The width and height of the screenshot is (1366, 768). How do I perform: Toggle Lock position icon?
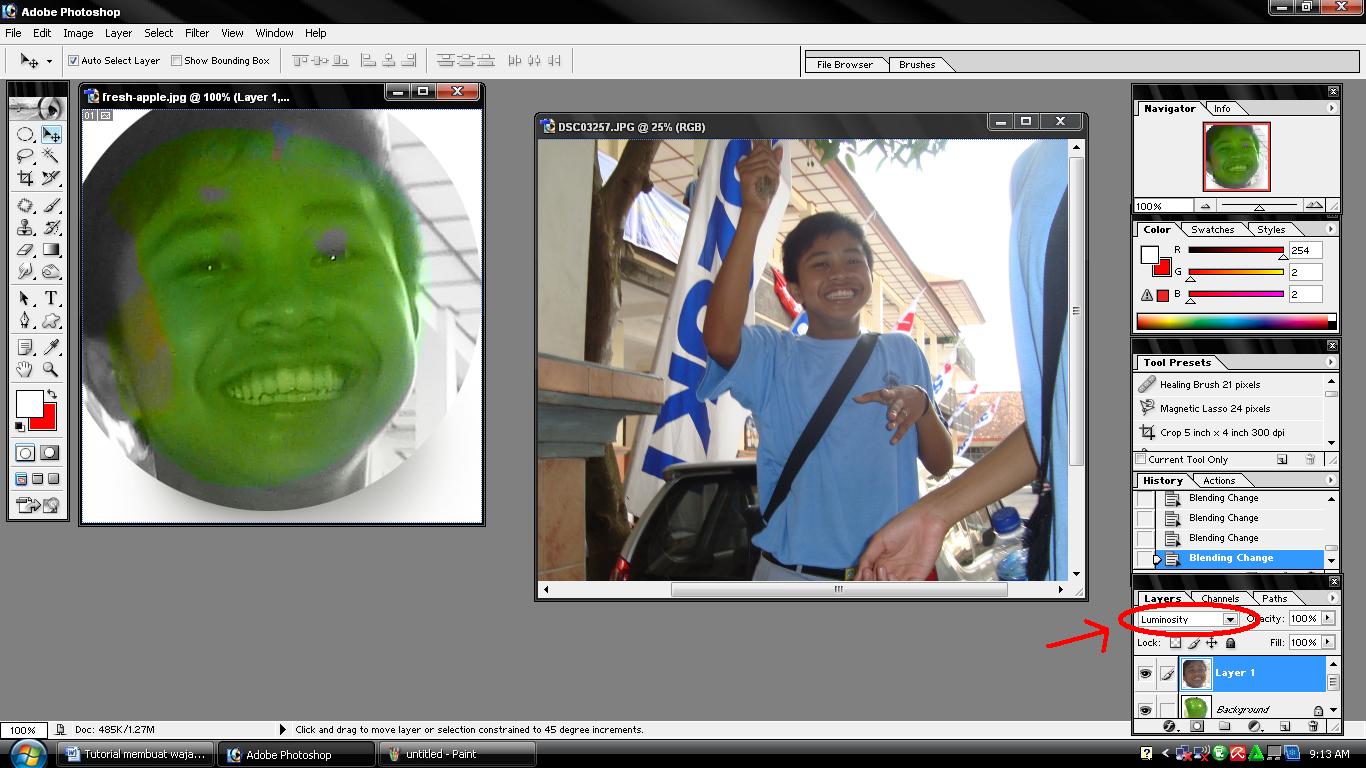pyautogui.click(x=1211, y=643)
